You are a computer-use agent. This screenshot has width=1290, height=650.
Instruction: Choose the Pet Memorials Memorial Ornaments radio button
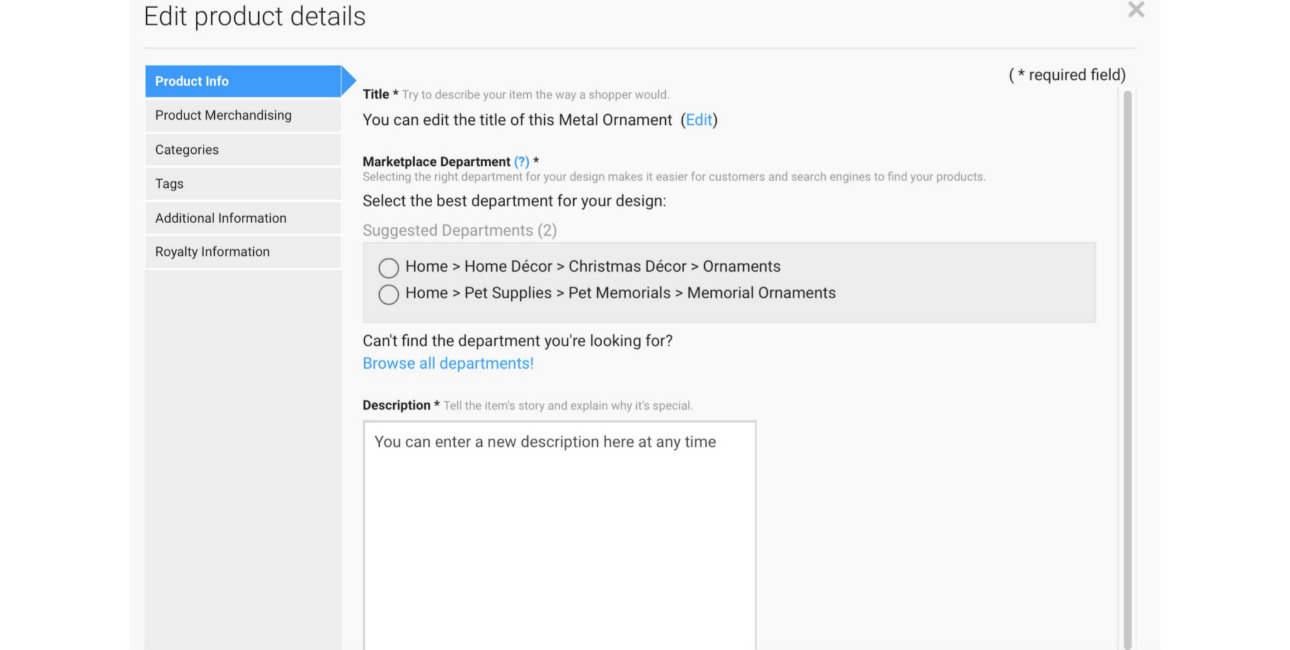coord(389,294)
